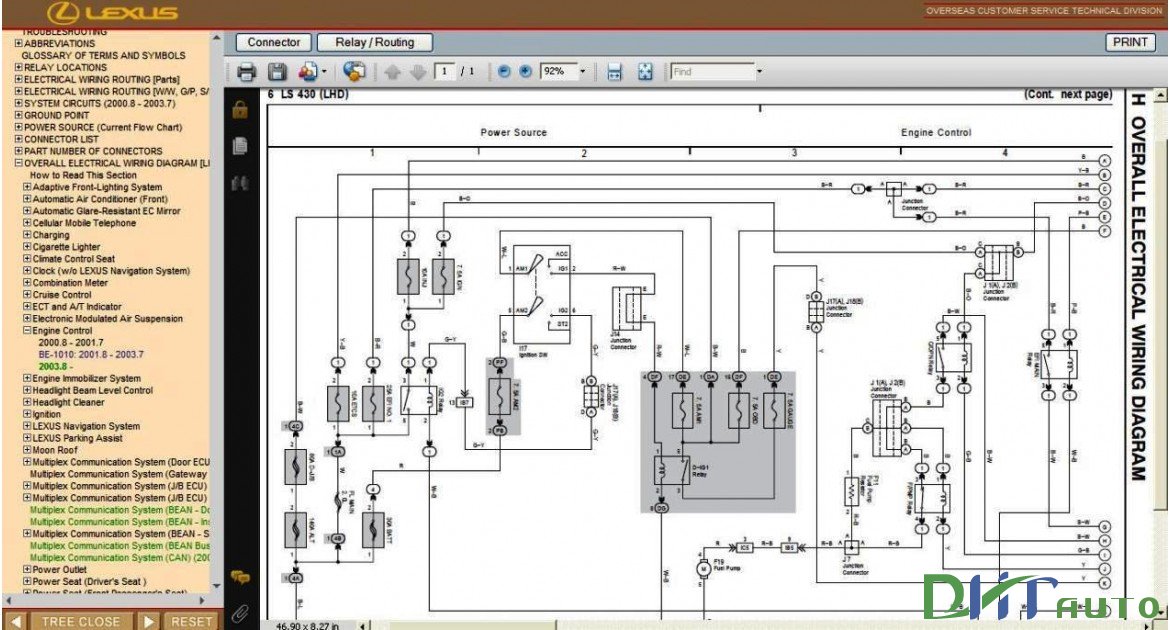Zoom in with the plus button
This screenshot has width=1170, height=630.
pyautogui.click(x=525, y=72)
